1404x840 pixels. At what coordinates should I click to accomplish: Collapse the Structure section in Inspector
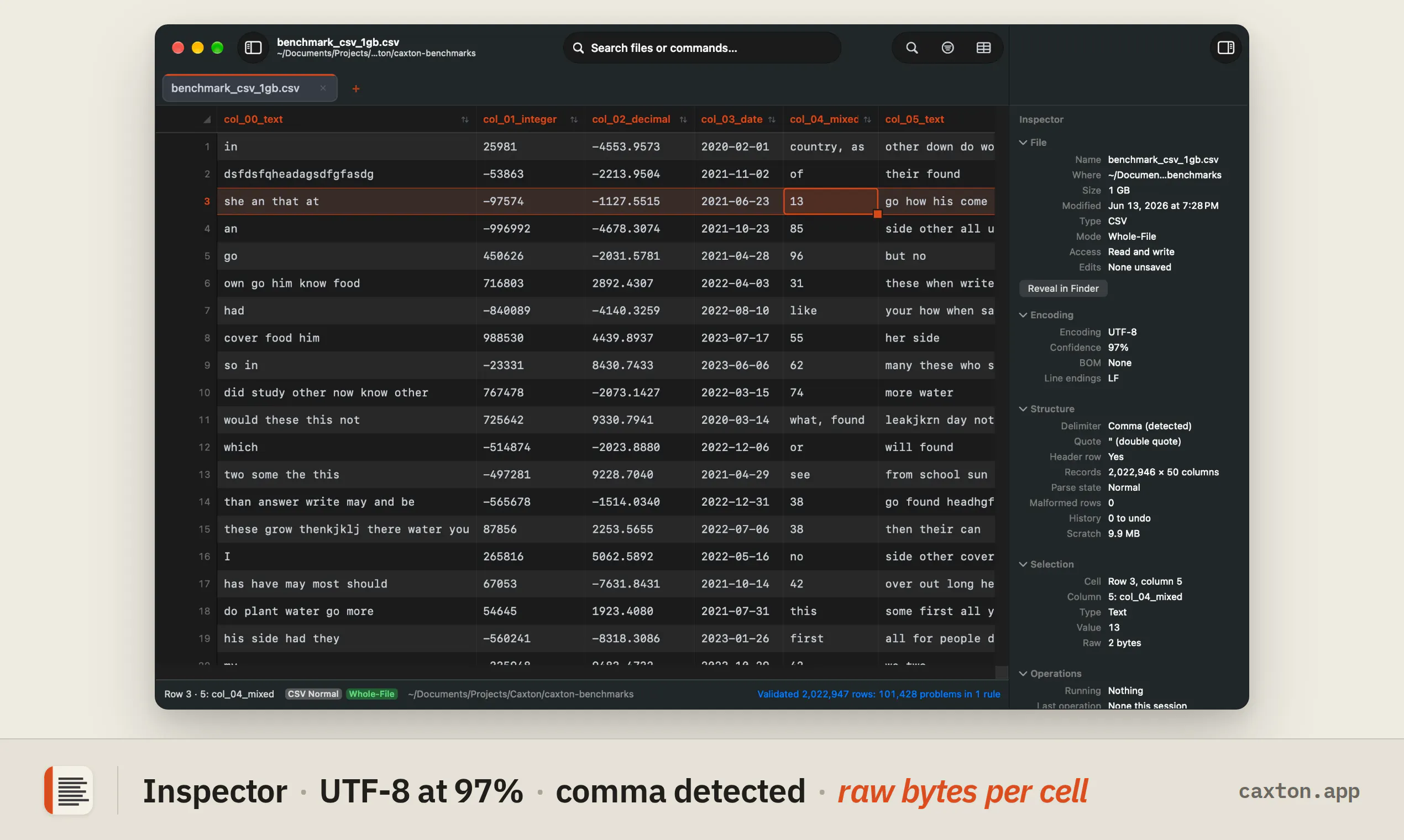point(1023,409)
